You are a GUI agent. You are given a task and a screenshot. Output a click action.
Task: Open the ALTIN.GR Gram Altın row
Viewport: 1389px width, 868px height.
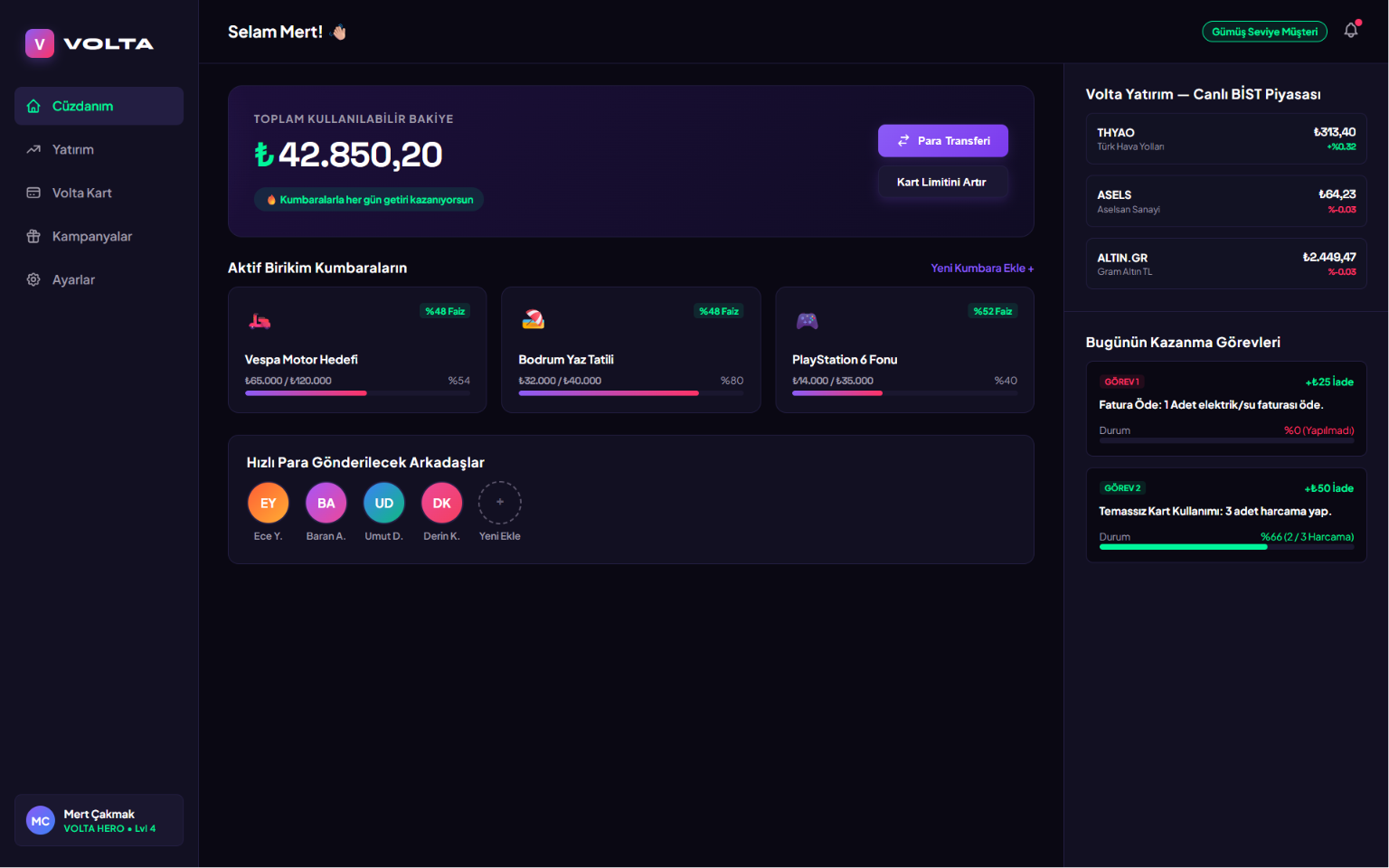(x=1226, y=264)
